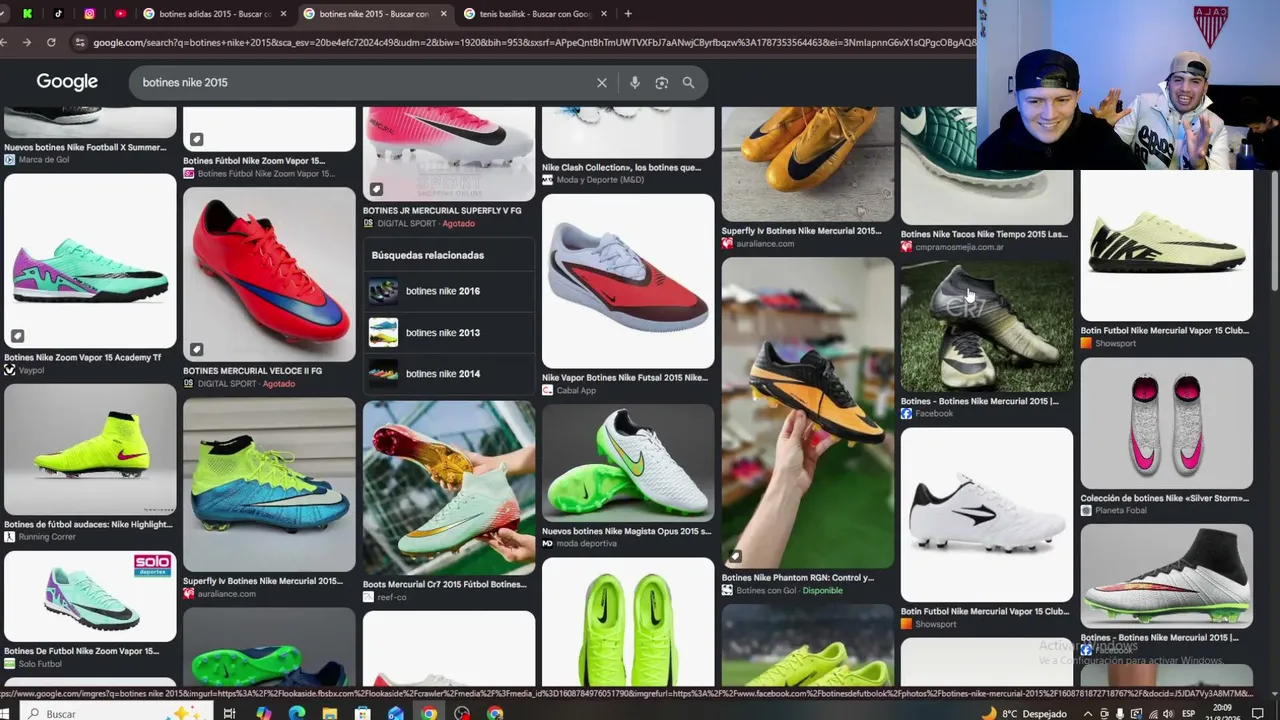Launch Microsoft Edge from the taskbar
The image size is (1280, 720).
[297, 713]
